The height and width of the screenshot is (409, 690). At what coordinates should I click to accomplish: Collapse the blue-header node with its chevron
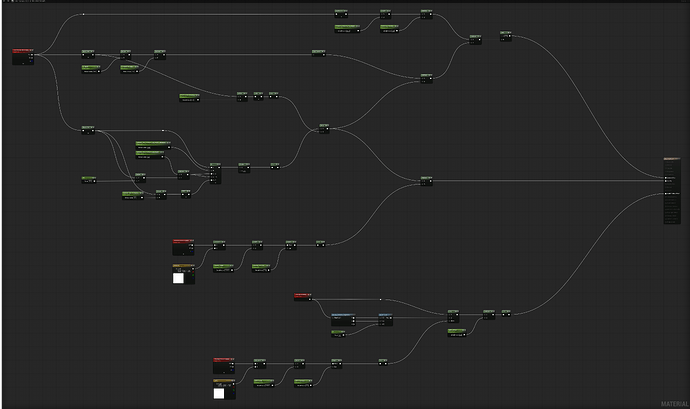click(x=352, y=315)
